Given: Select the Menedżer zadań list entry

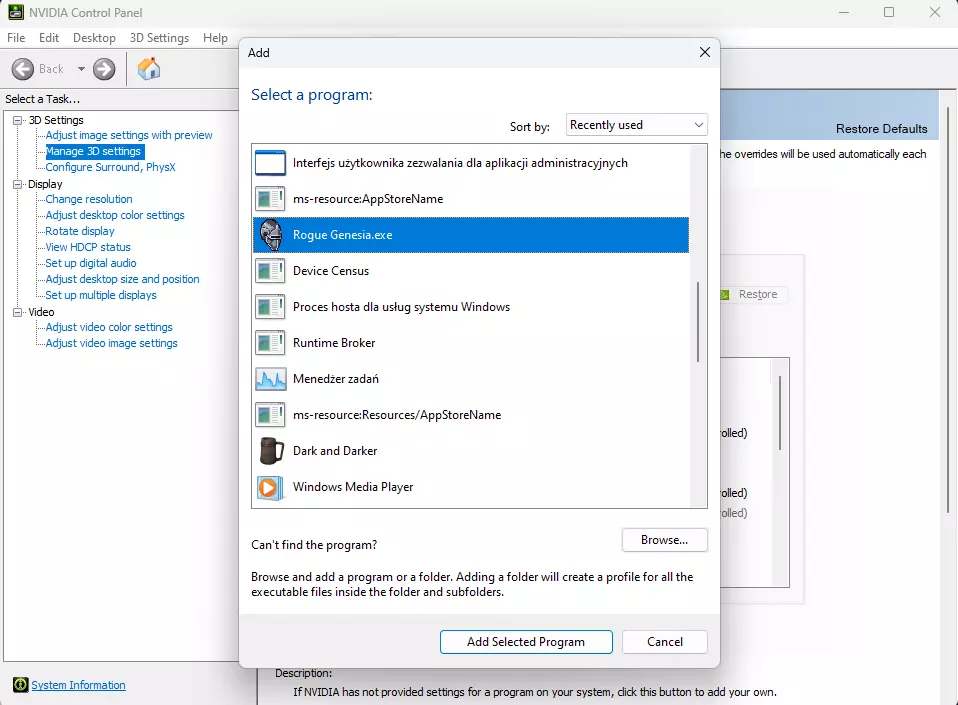Looking at the screenshot, I should [471, 379].
